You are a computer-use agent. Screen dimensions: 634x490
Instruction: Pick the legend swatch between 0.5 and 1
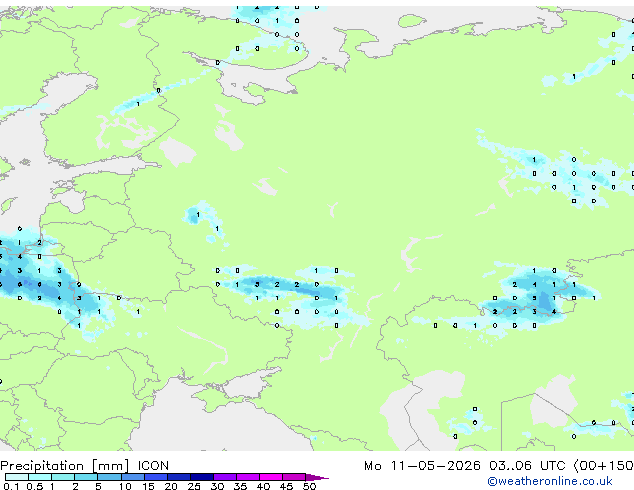click(40, 477)
